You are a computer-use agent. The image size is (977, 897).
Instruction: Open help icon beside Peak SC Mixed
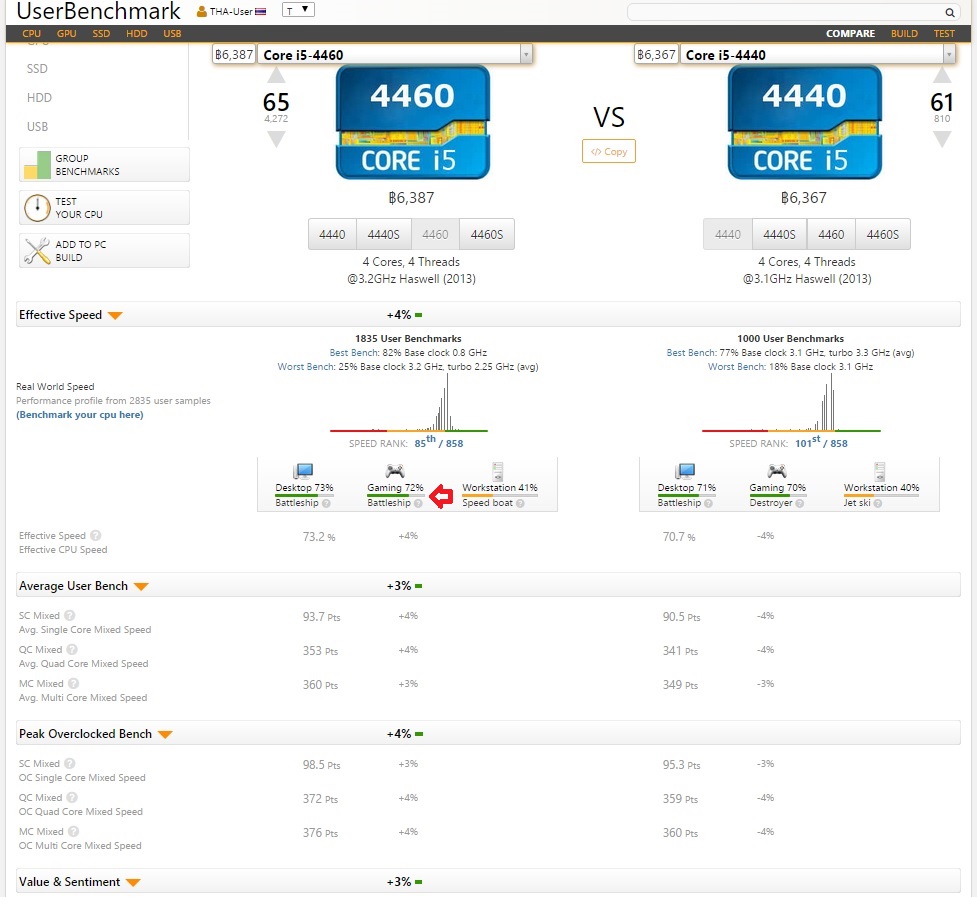pyautogui.click(x=69, y=763)
